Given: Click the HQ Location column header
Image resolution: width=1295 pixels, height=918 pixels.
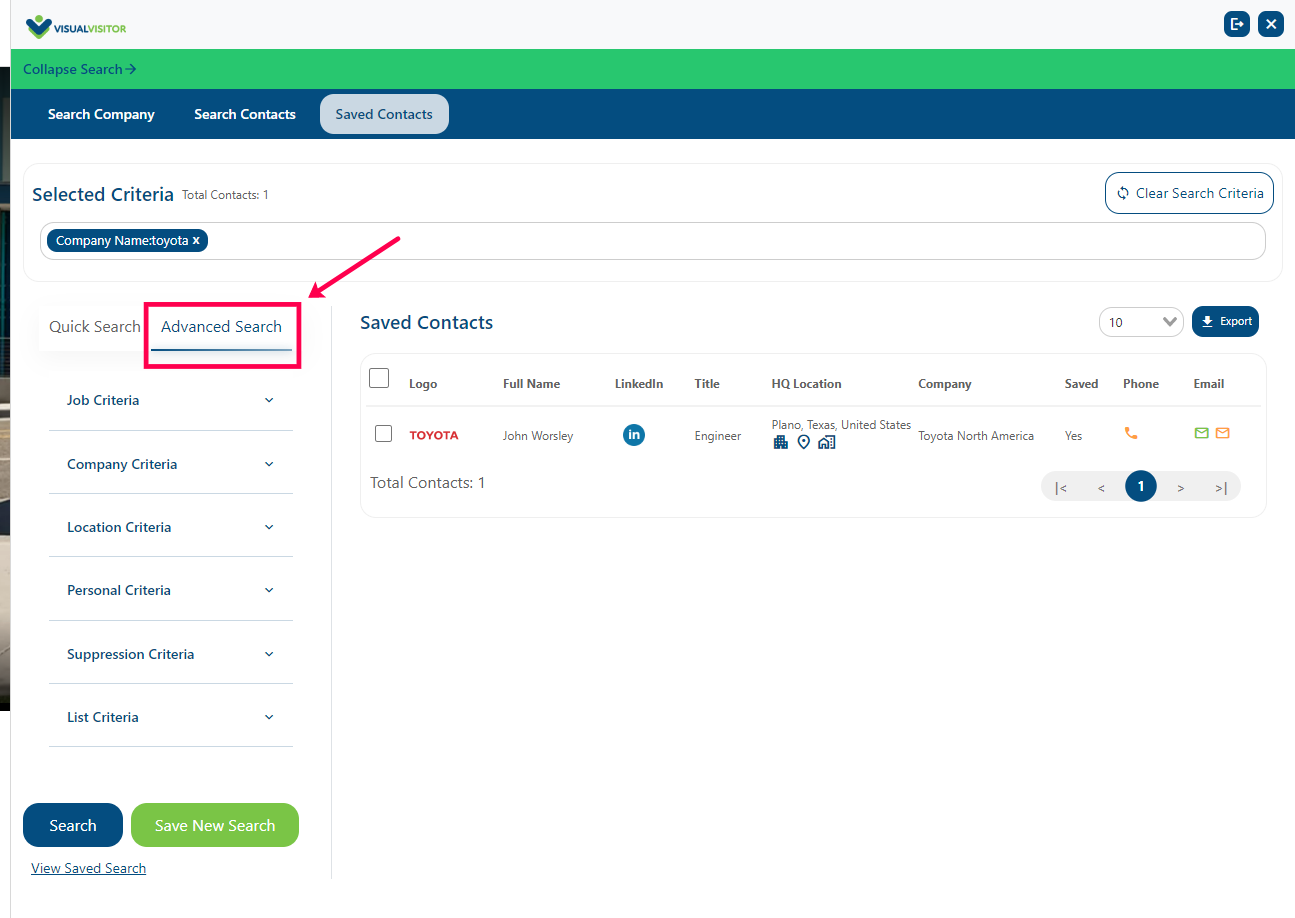Looking at the screenshot, I should 806,384.
